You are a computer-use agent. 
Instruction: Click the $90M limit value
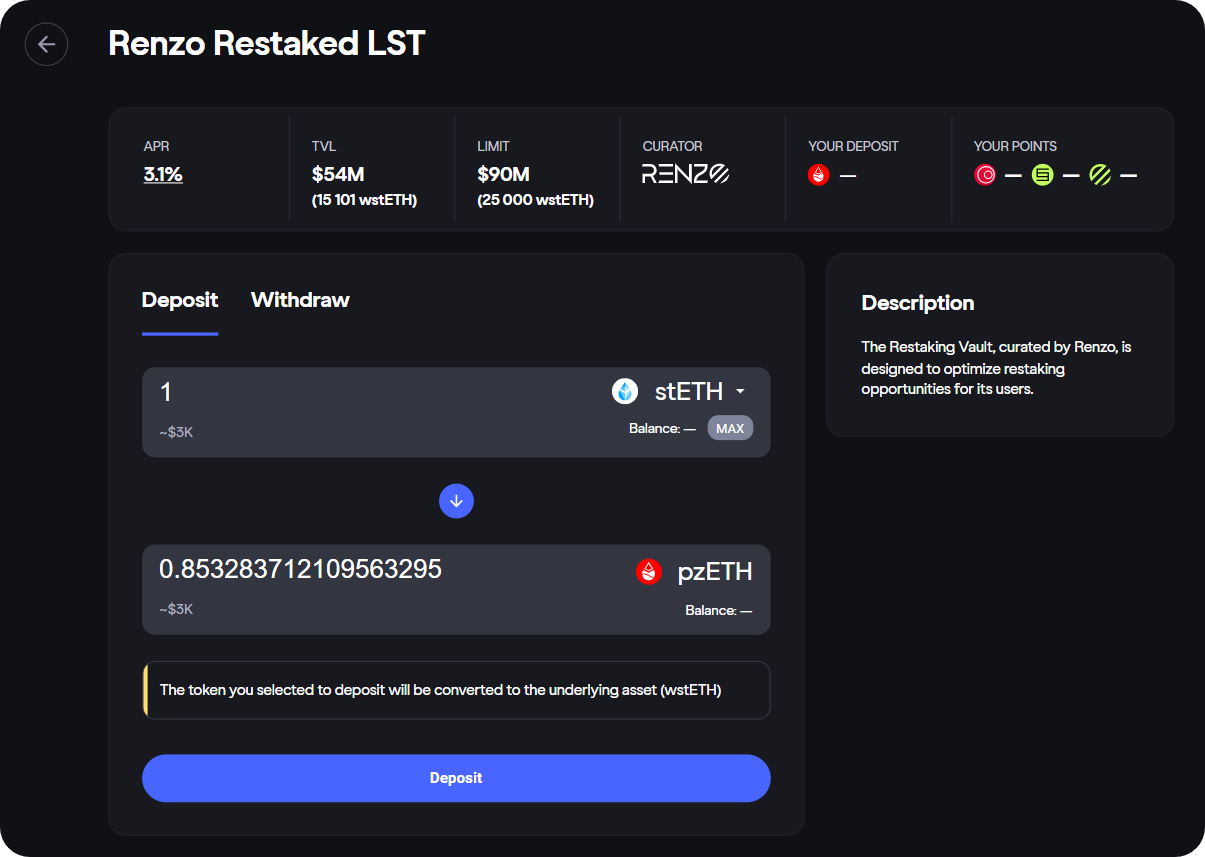504,175
